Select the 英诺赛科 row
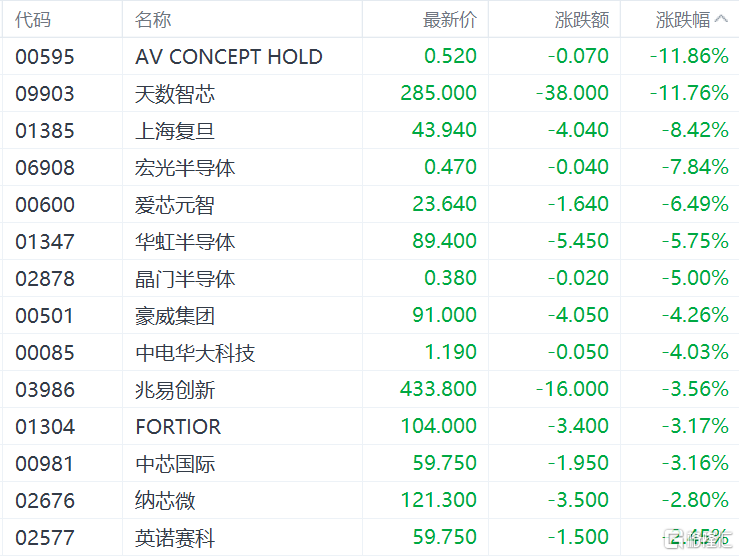The width and height of the screenshot is (739, 556). [x=175, y=538]
